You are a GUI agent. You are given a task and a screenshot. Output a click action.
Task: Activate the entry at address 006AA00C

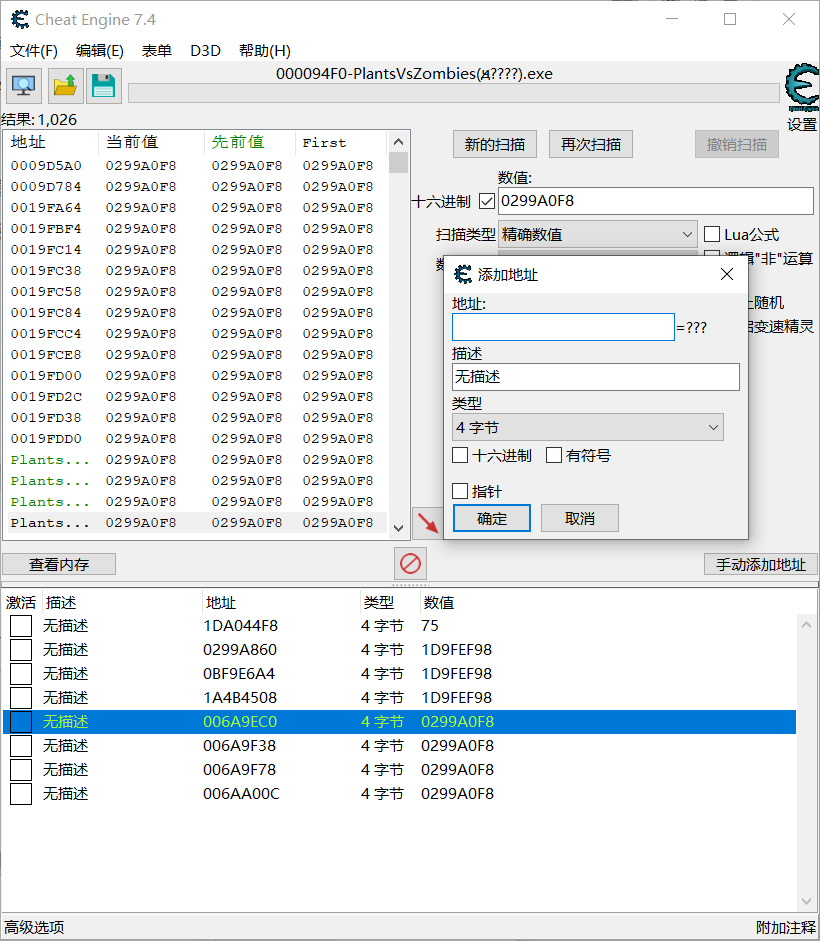(x=21, y=794)
